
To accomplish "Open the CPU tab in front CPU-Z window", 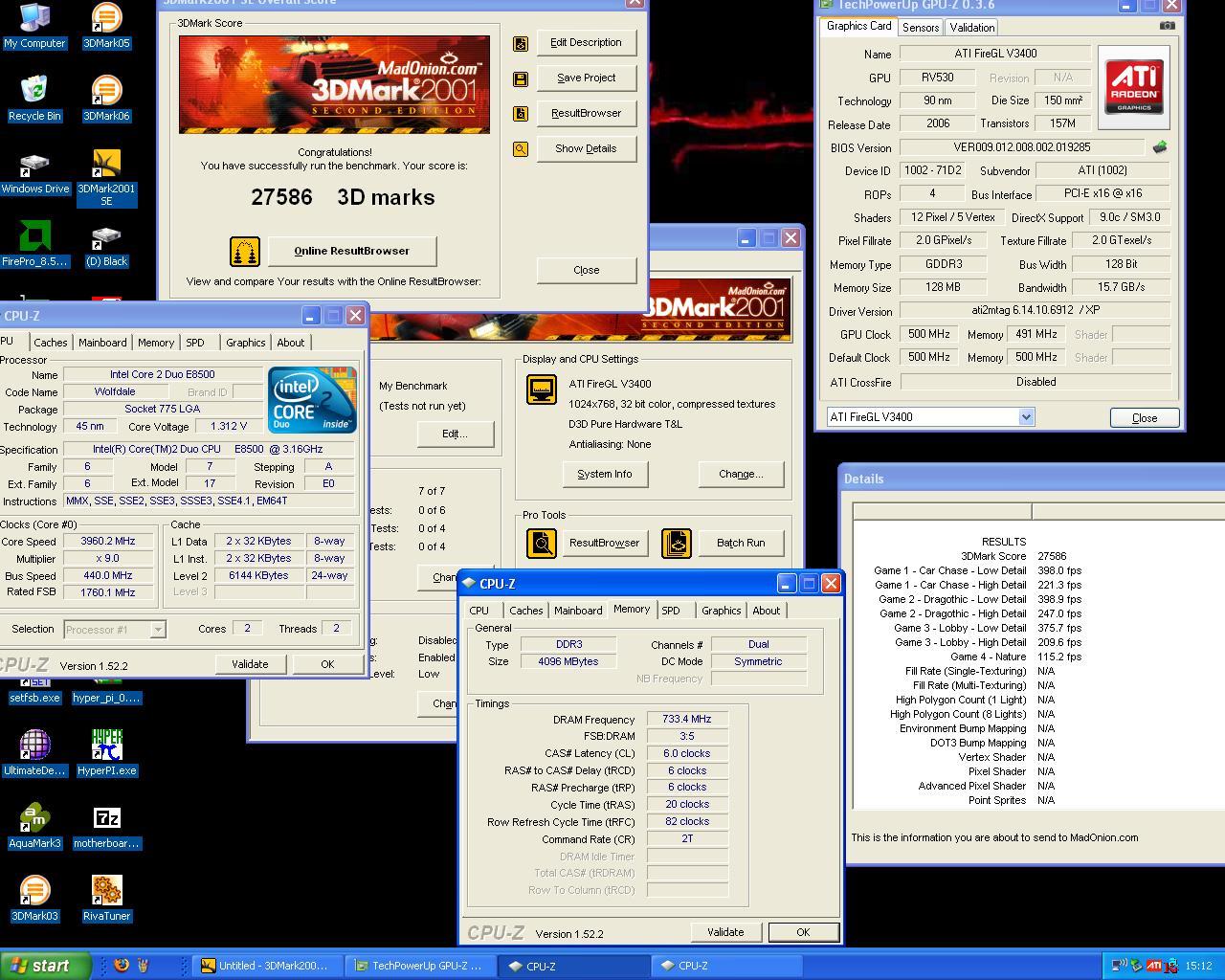I will pos(479,611).
